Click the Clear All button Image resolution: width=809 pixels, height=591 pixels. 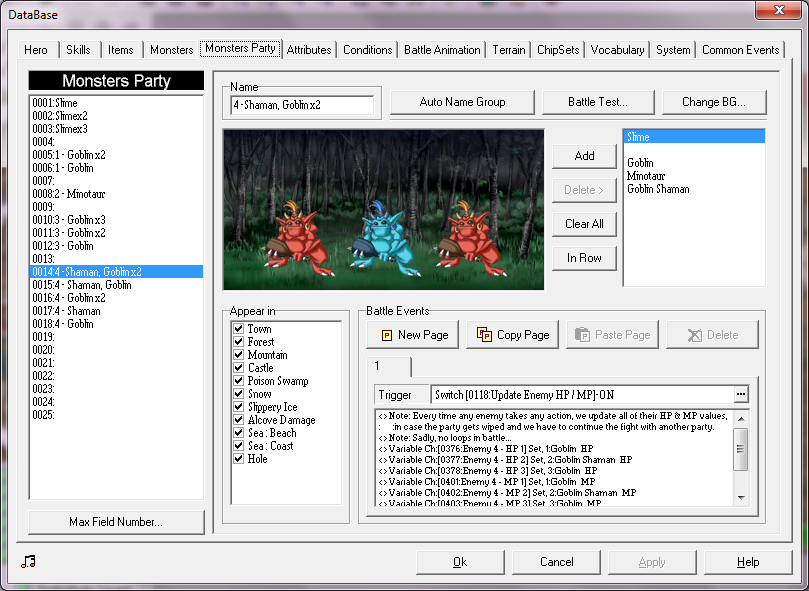(x=584, y=223)
